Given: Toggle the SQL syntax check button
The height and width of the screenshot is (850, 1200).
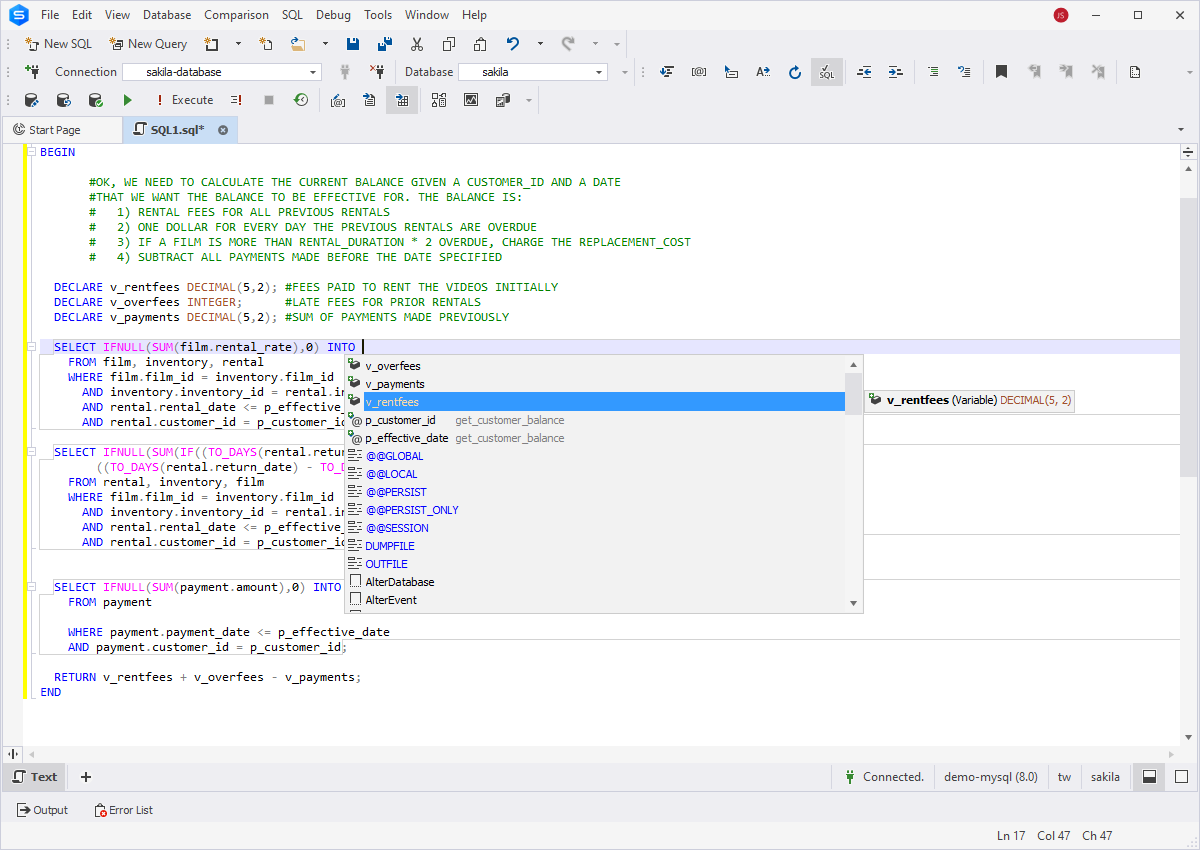Looking at the screenshot, I should pos(826,72).
